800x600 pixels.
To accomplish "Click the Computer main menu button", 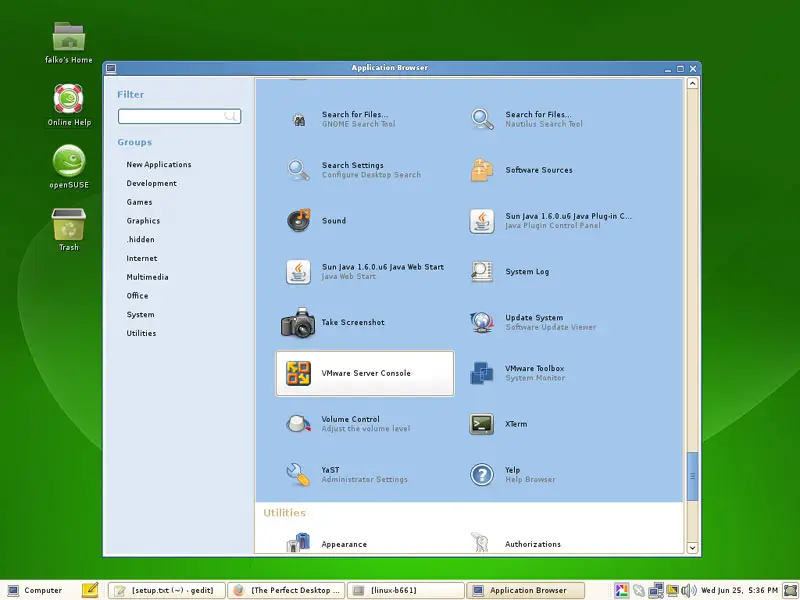I will tap(35, 590).
